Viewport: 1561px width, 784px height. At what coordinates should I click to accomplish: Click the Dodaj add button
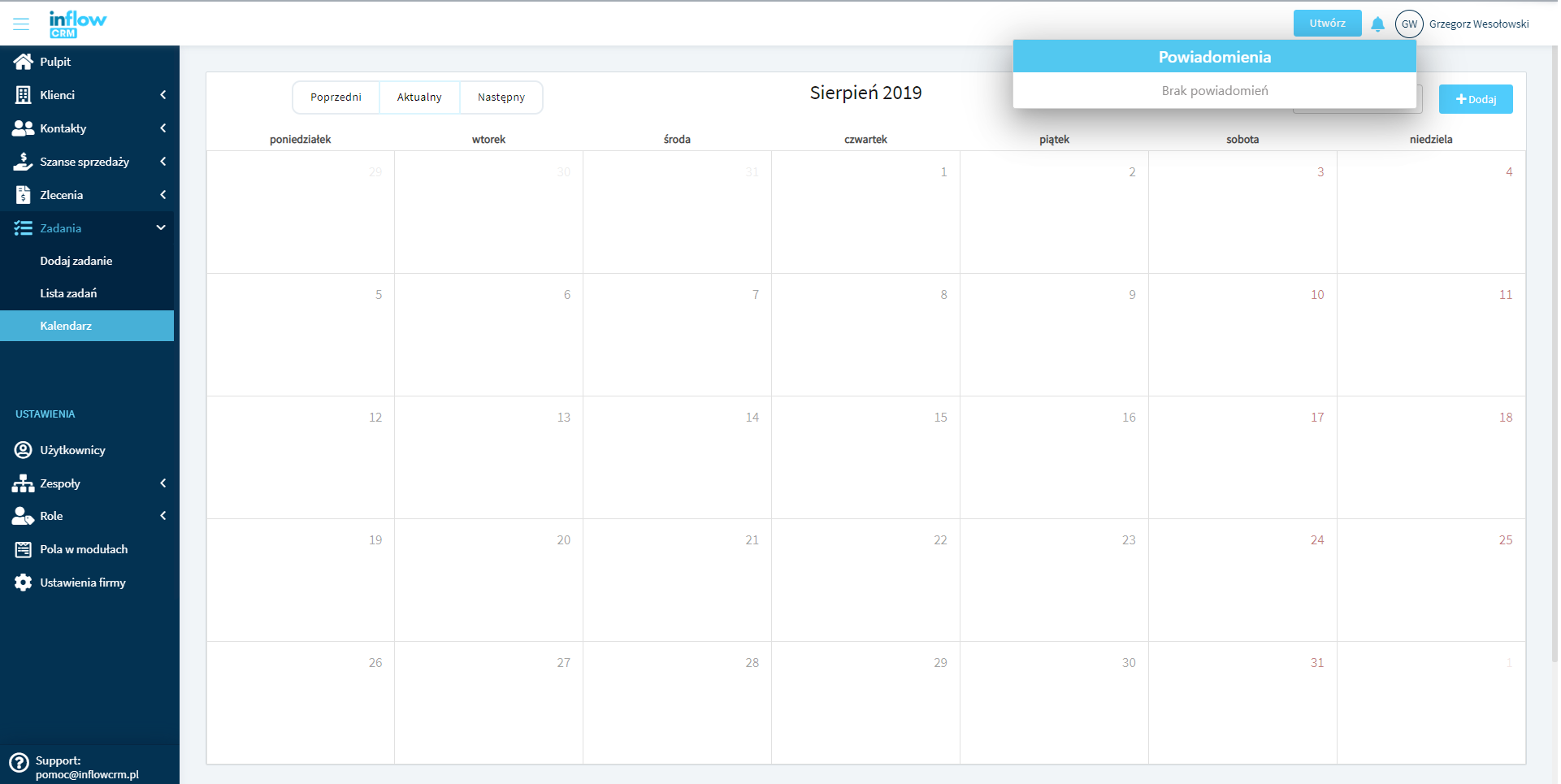point(1475,99)
